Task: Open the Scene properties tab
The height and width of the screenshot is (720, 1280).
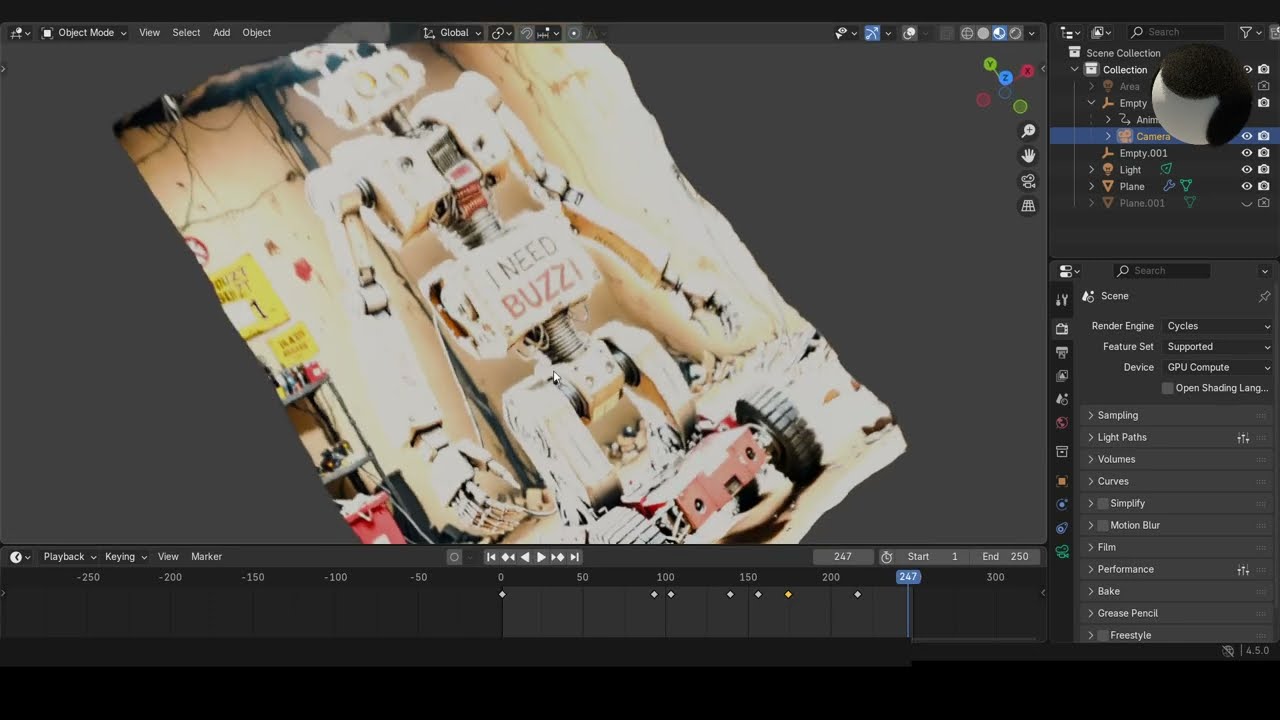Action: coord(1062,399)
